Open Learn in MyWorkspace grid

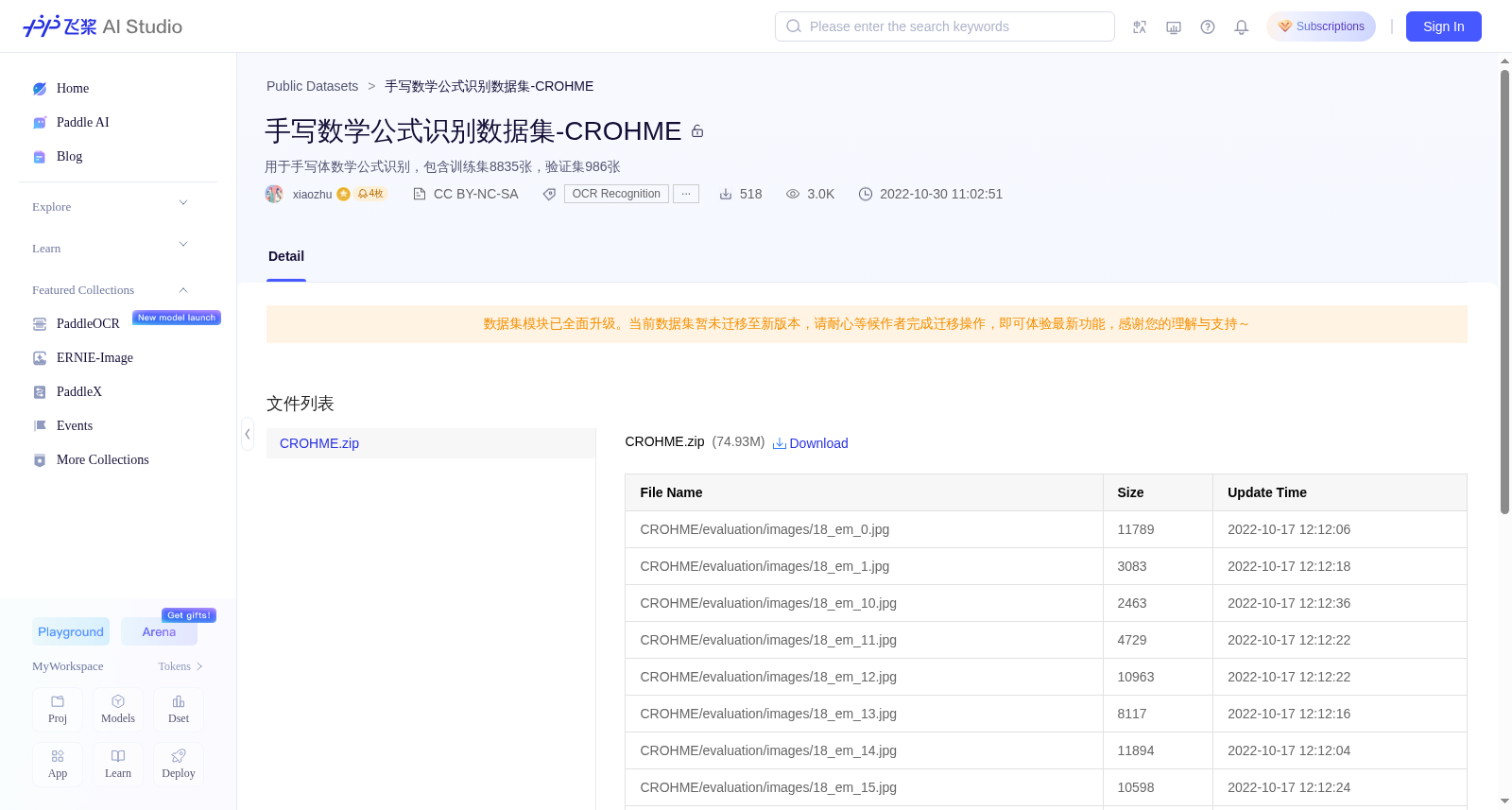pos(118,765)
